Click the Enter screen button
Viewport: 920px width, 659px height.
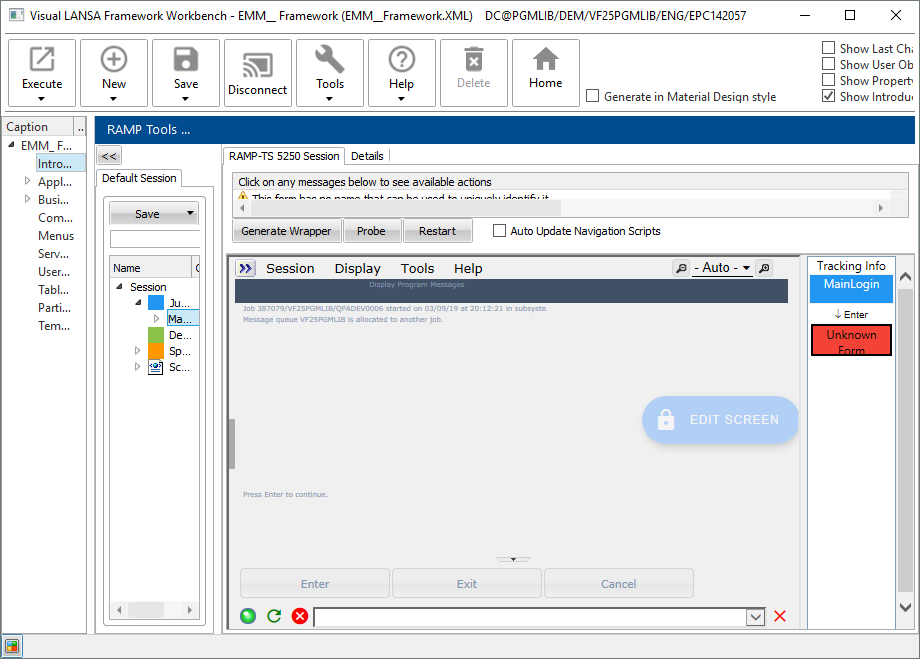pyautogui.click(x=315, y=583)
